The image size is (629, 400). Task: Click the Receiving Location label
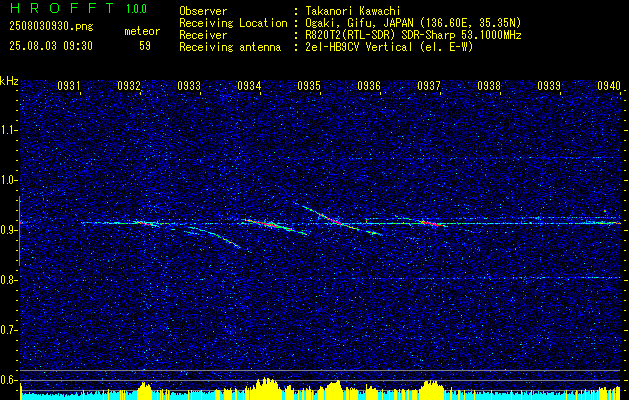click(x=233, y=23)
